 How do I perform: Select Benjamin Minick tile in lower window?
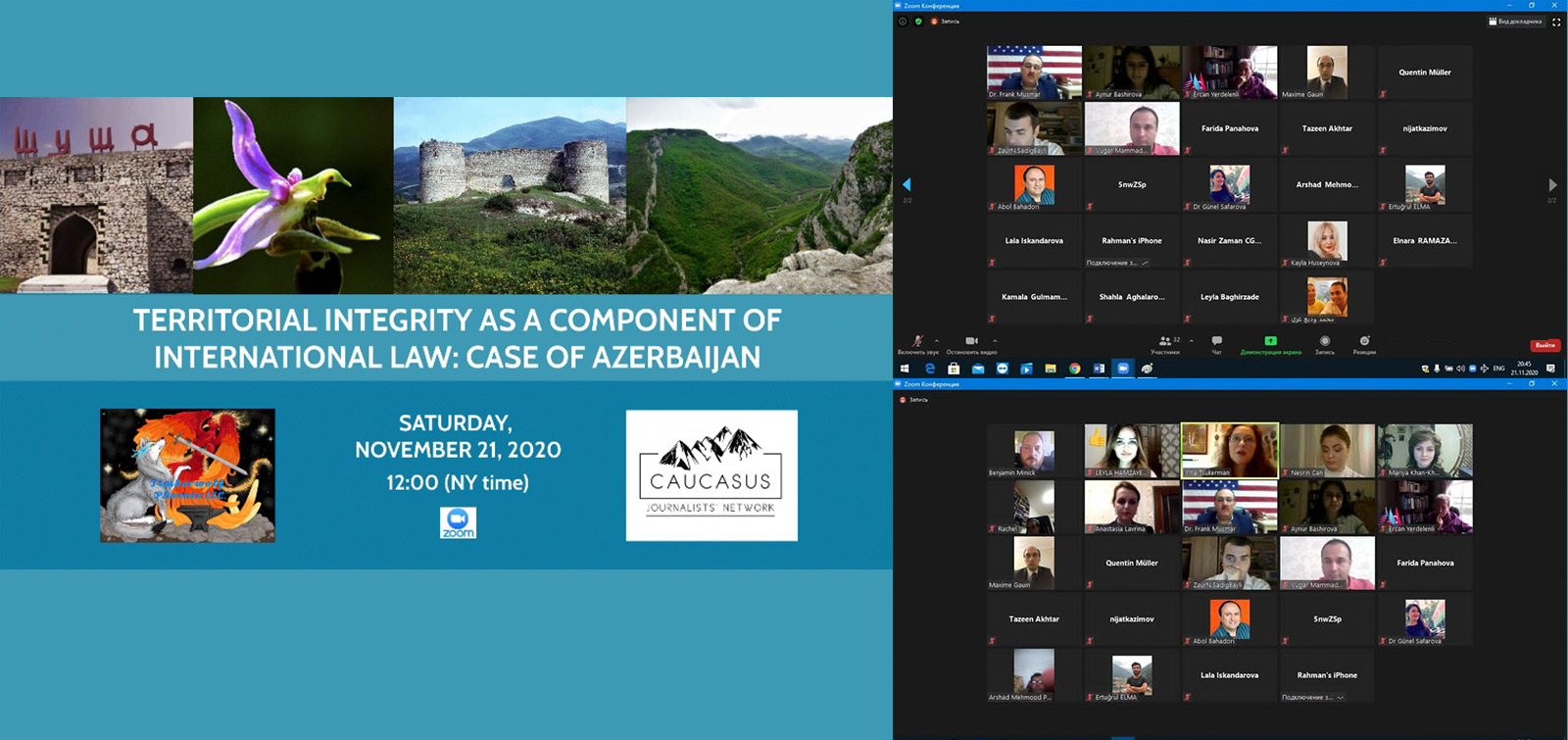(x=1034, y=451)
